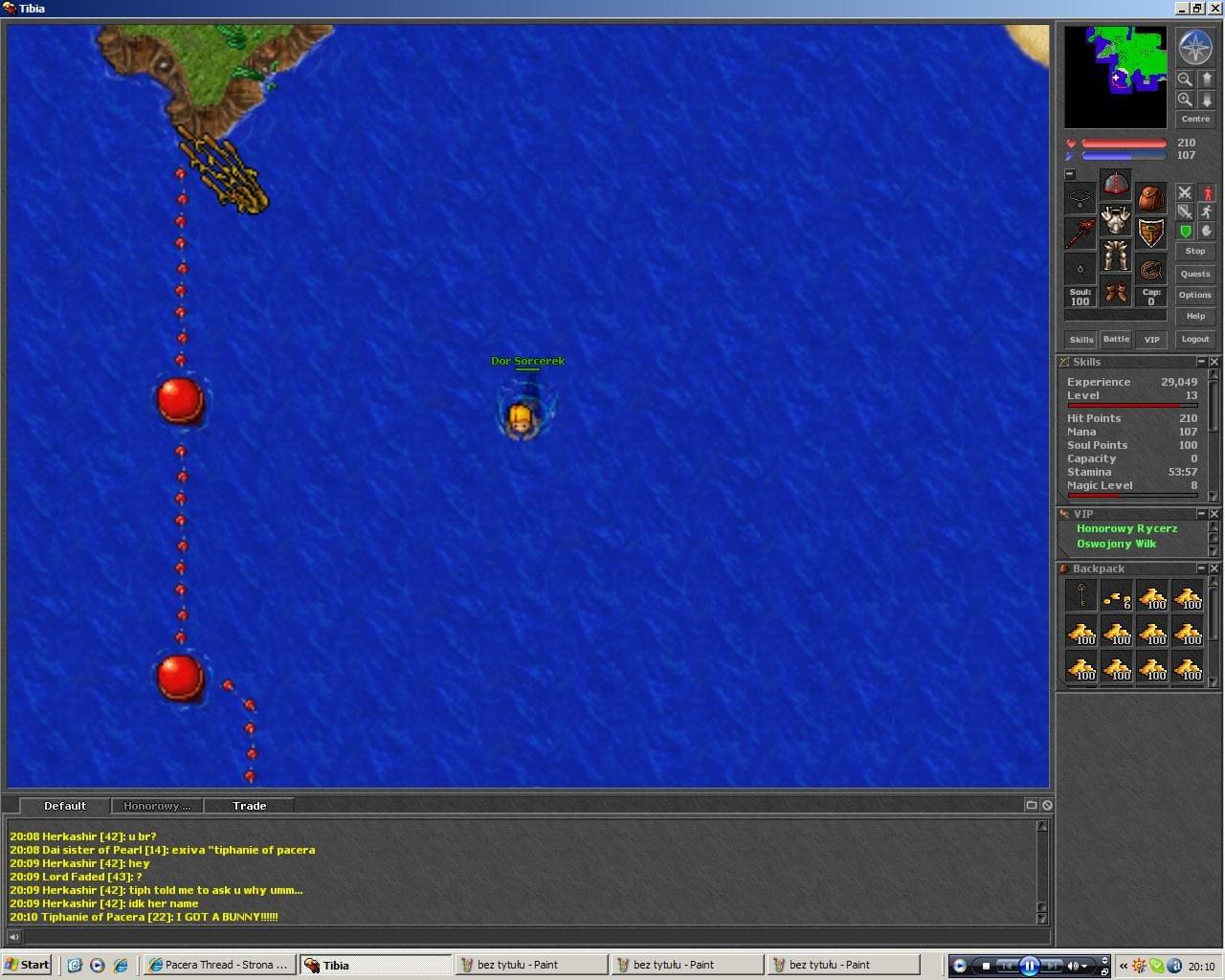Toggle the Skills panel button
Viewport: 1225px width, 980px height.
click(x=1081, y=340)
